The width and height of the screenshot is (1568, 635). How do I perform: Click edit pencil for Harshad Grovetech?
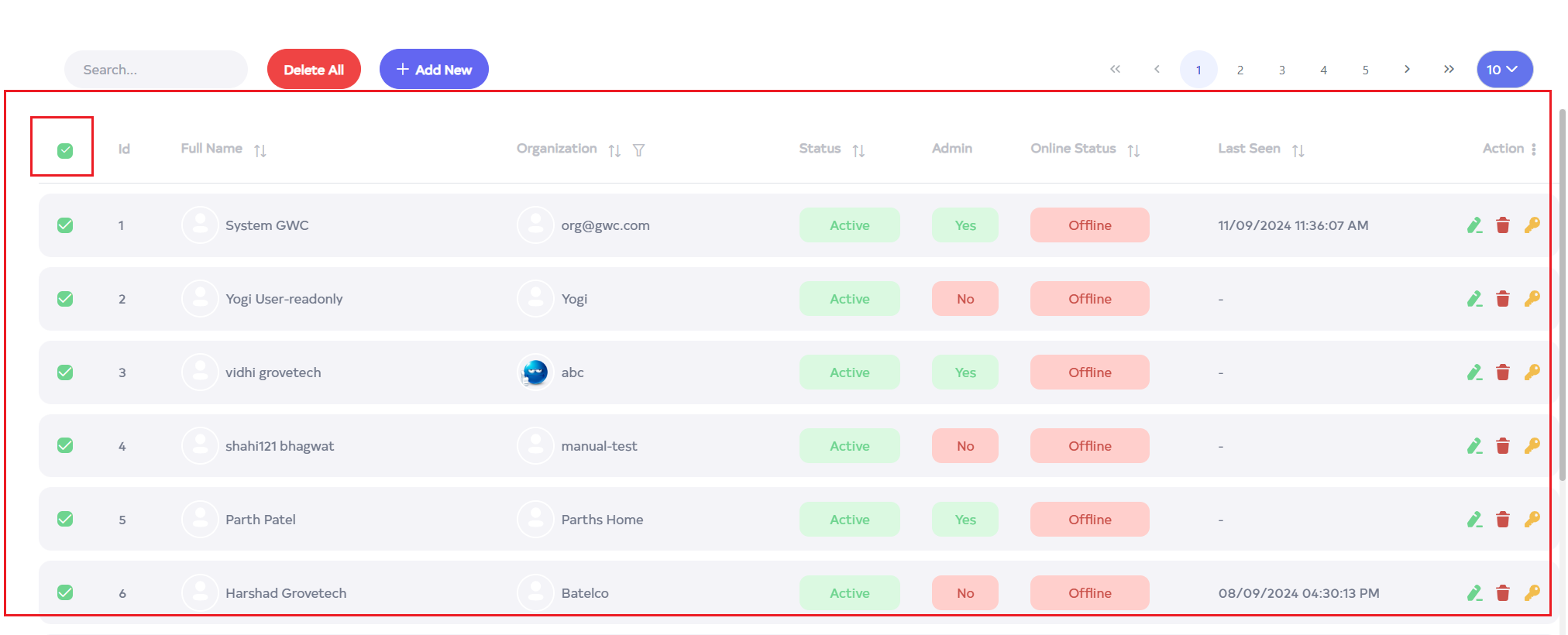click(1474, 593)
